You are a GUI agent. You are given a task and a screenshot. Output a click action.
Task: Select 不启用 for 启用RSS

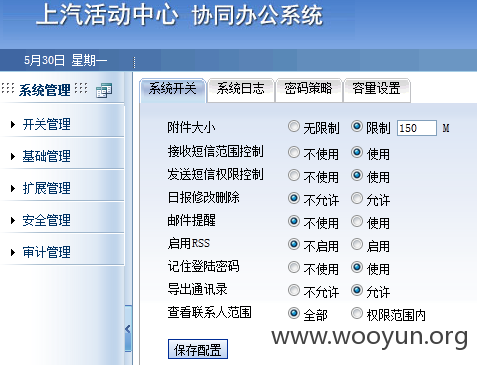tap(294, 244)
